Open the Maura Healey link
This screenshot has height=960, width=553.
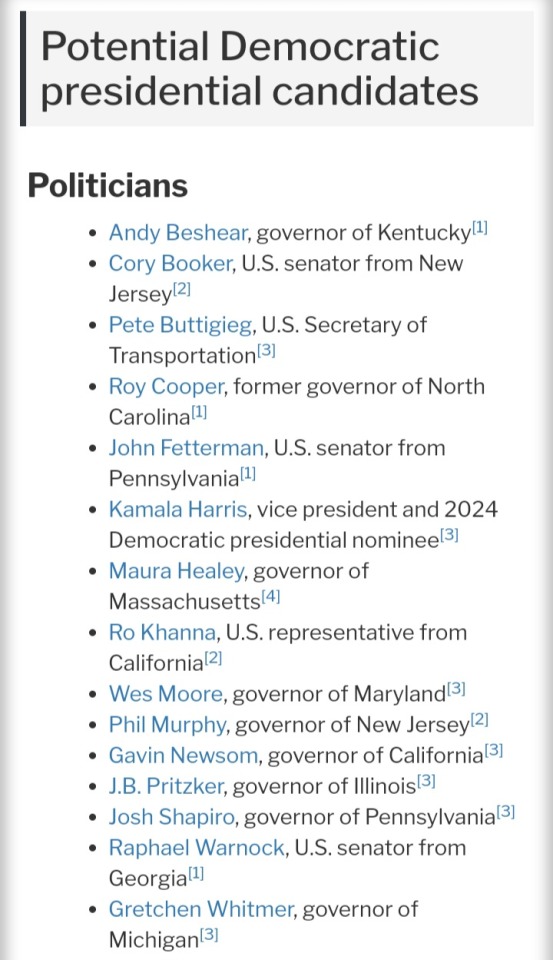coord(176,571)
